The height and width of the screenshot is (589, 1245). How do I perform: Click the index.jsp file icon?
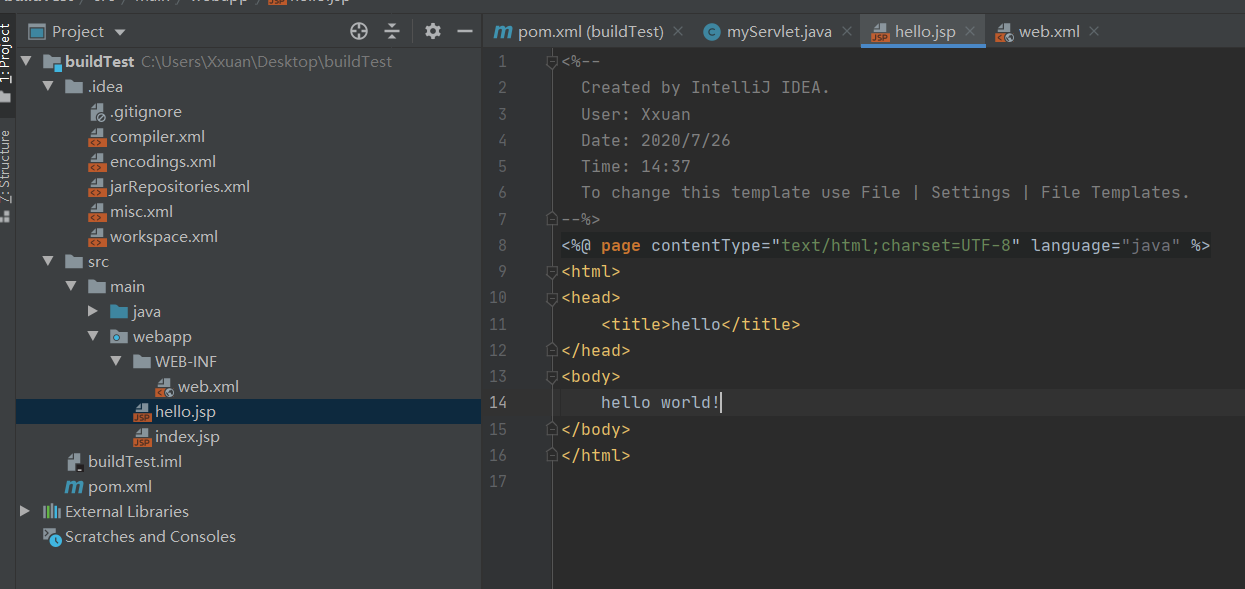point(142,437)
